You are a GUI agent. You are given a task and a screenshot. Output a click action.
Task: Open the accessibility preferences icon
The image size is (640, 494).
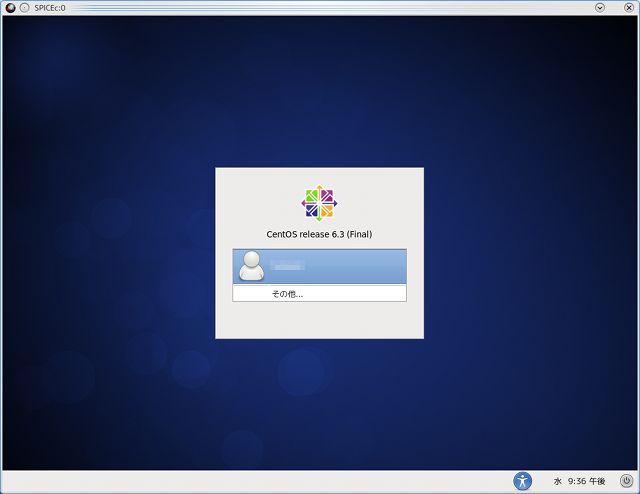(522, 481)
